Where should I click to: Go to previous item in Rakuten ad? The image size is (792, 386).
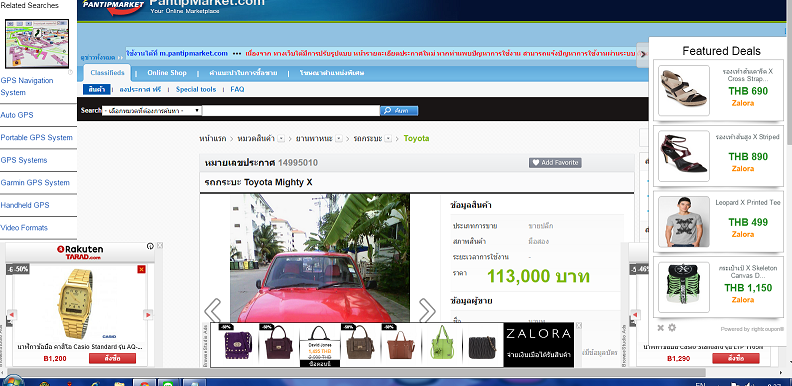(12, 314)
